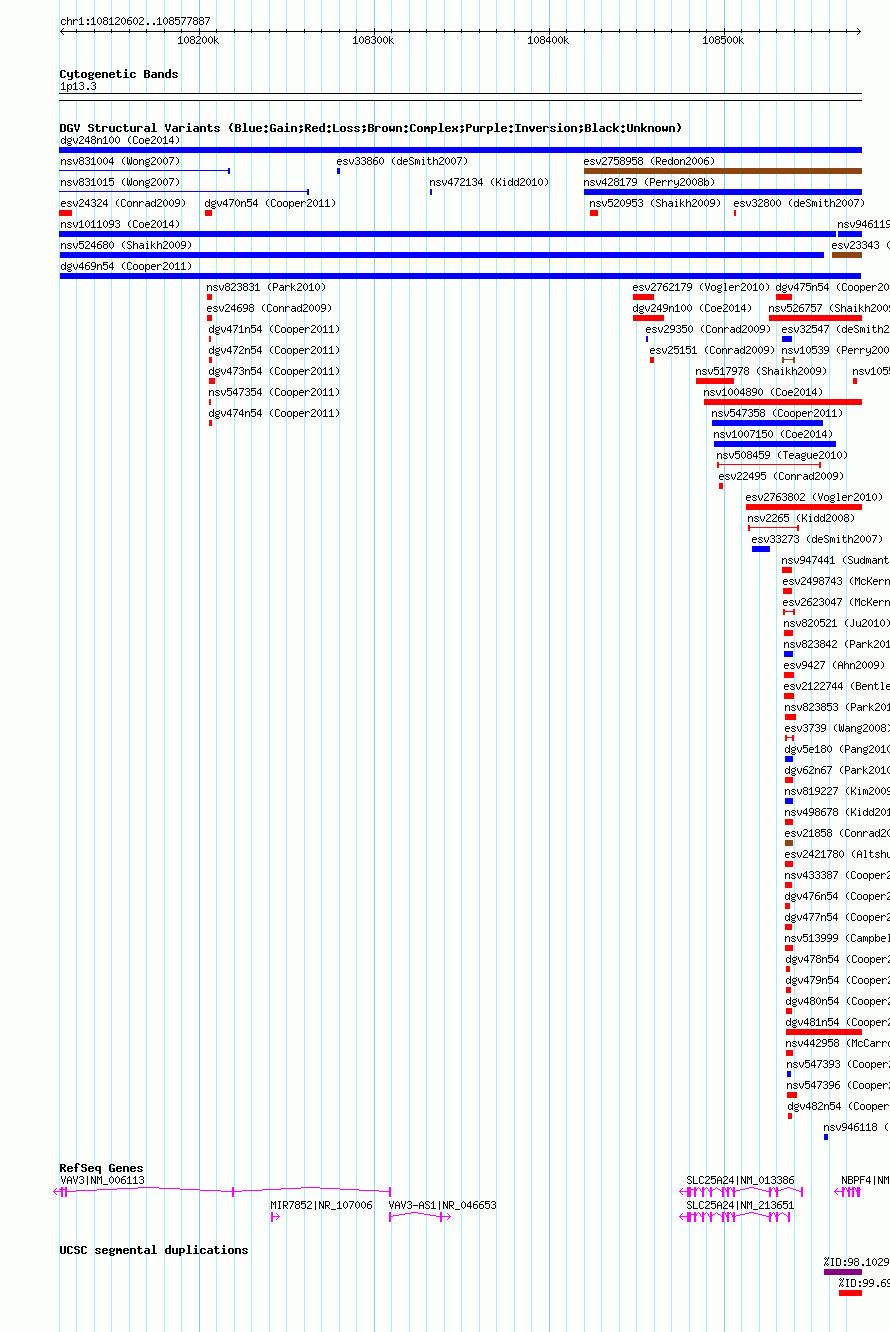Select variant esv2762179 (Vogler2010) label
Screen dimensions: 890x1332
tap(701, 287)
